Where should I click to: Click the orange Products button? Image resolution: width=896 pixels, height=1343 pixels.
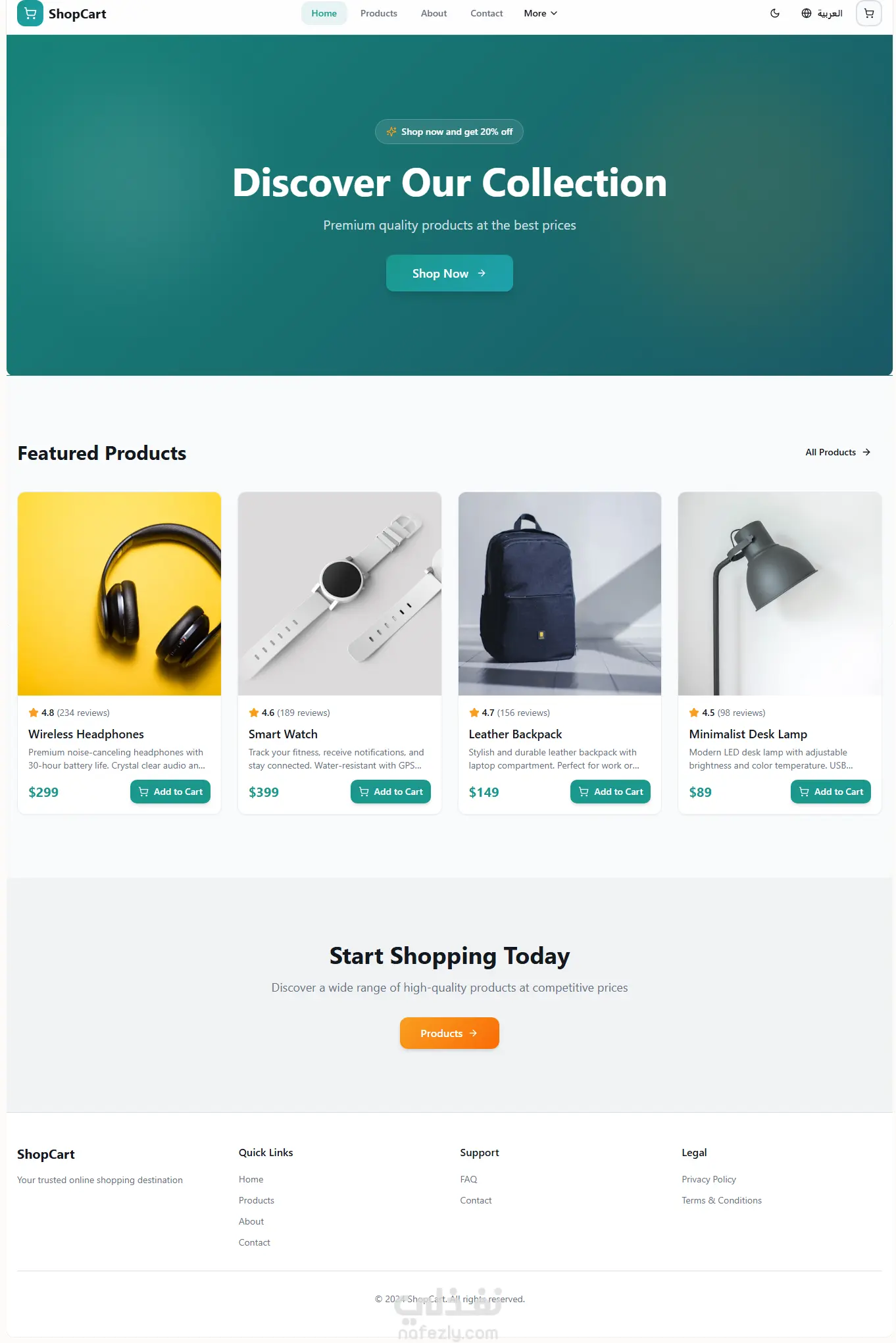point(449,1033)
